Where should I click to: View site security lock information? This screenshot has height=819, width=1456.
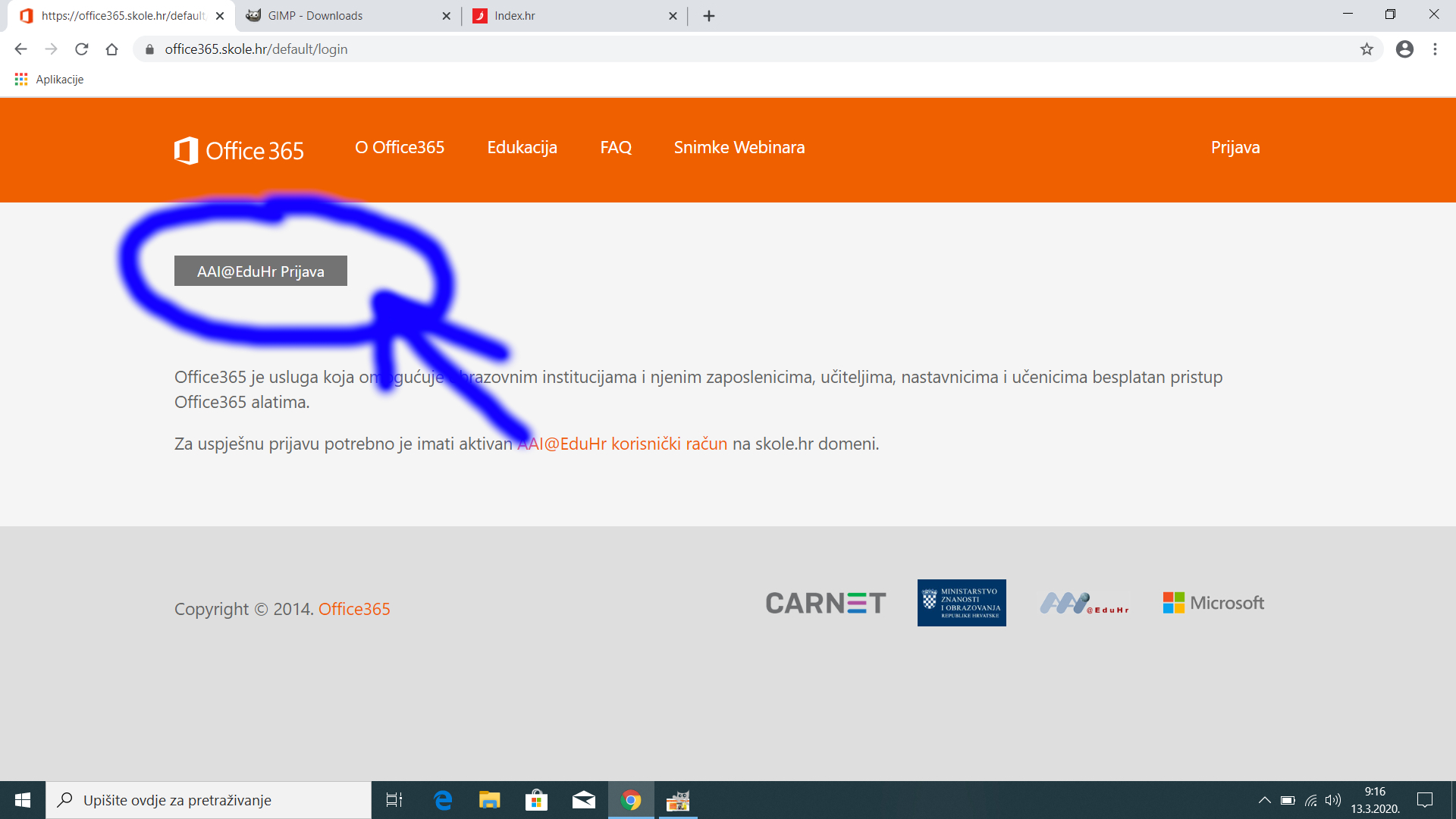click(149, 49)
